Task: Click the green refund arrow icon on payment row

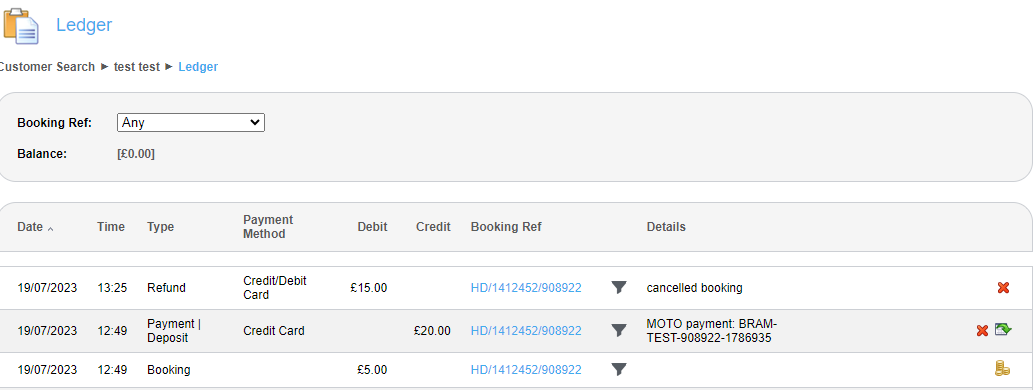Action: pos(1003,329)
